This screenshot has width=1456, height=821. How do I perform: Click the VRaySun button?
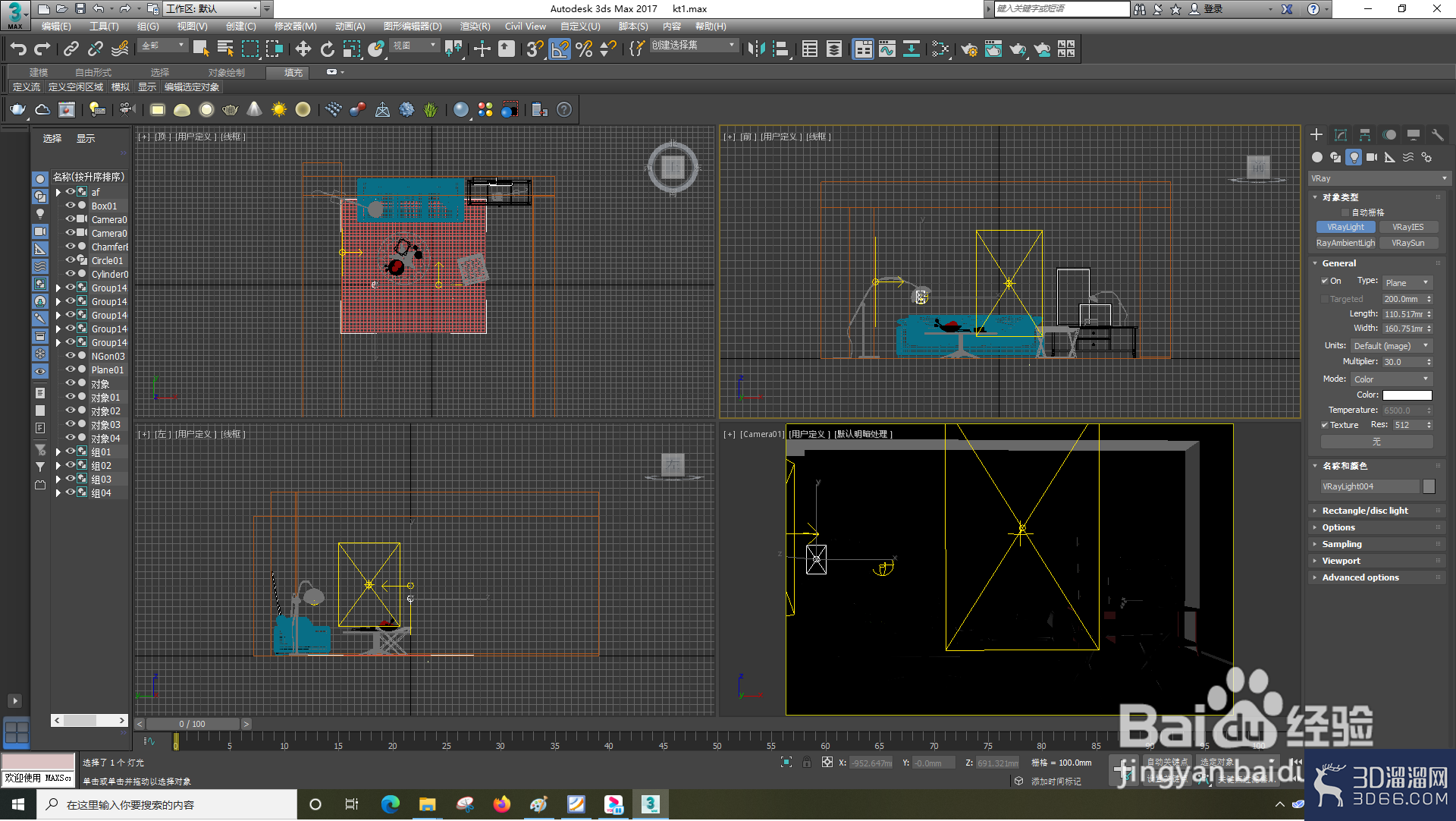[x=1408, y=244]
